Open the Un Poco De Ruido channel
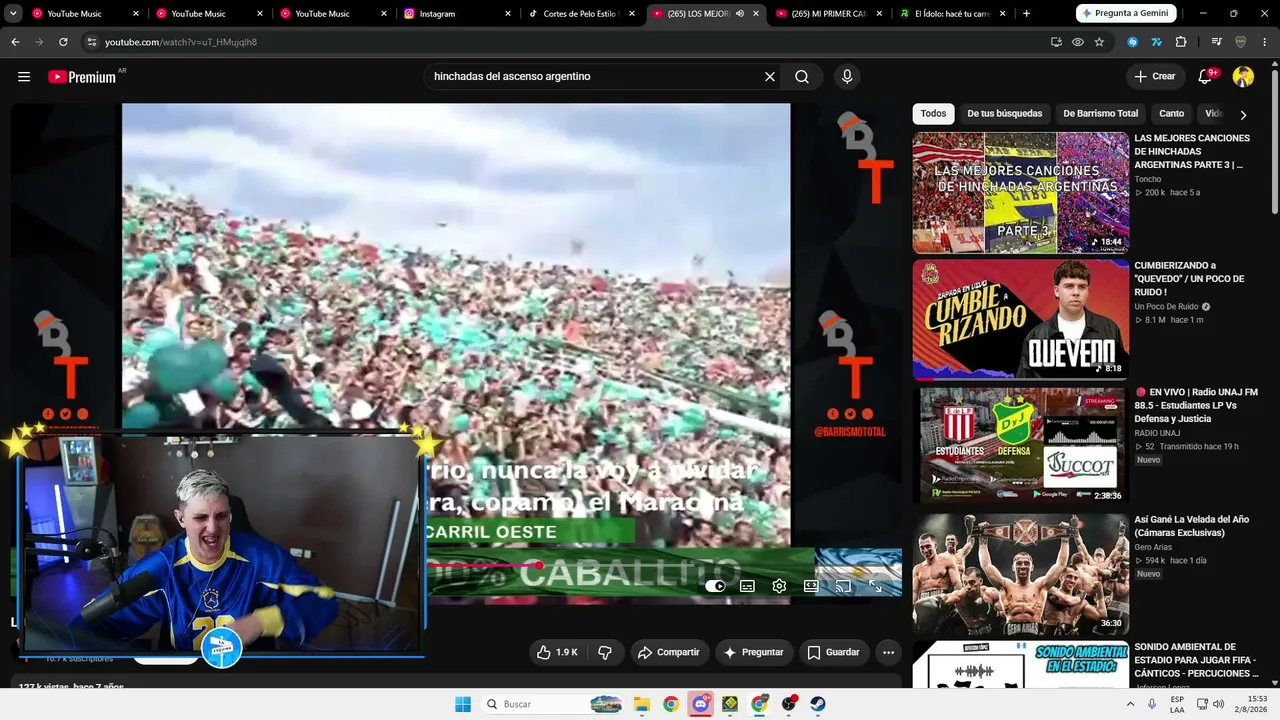Screen dimensions: 1280x720 tap(1166, 306)
